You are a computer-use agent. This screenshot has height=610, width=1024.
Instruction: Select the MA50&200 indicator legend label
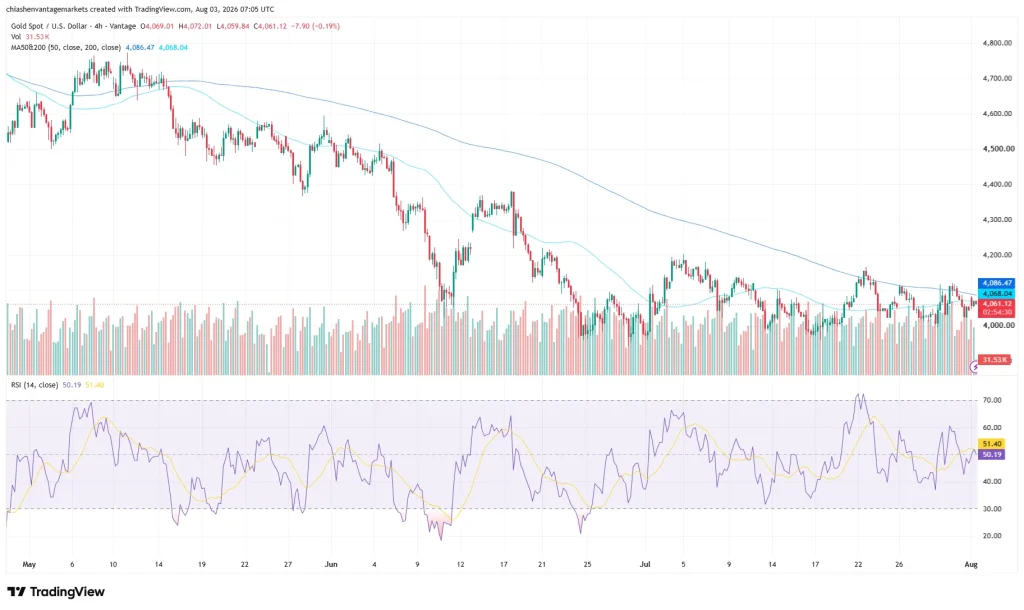[x=65, y=48]
